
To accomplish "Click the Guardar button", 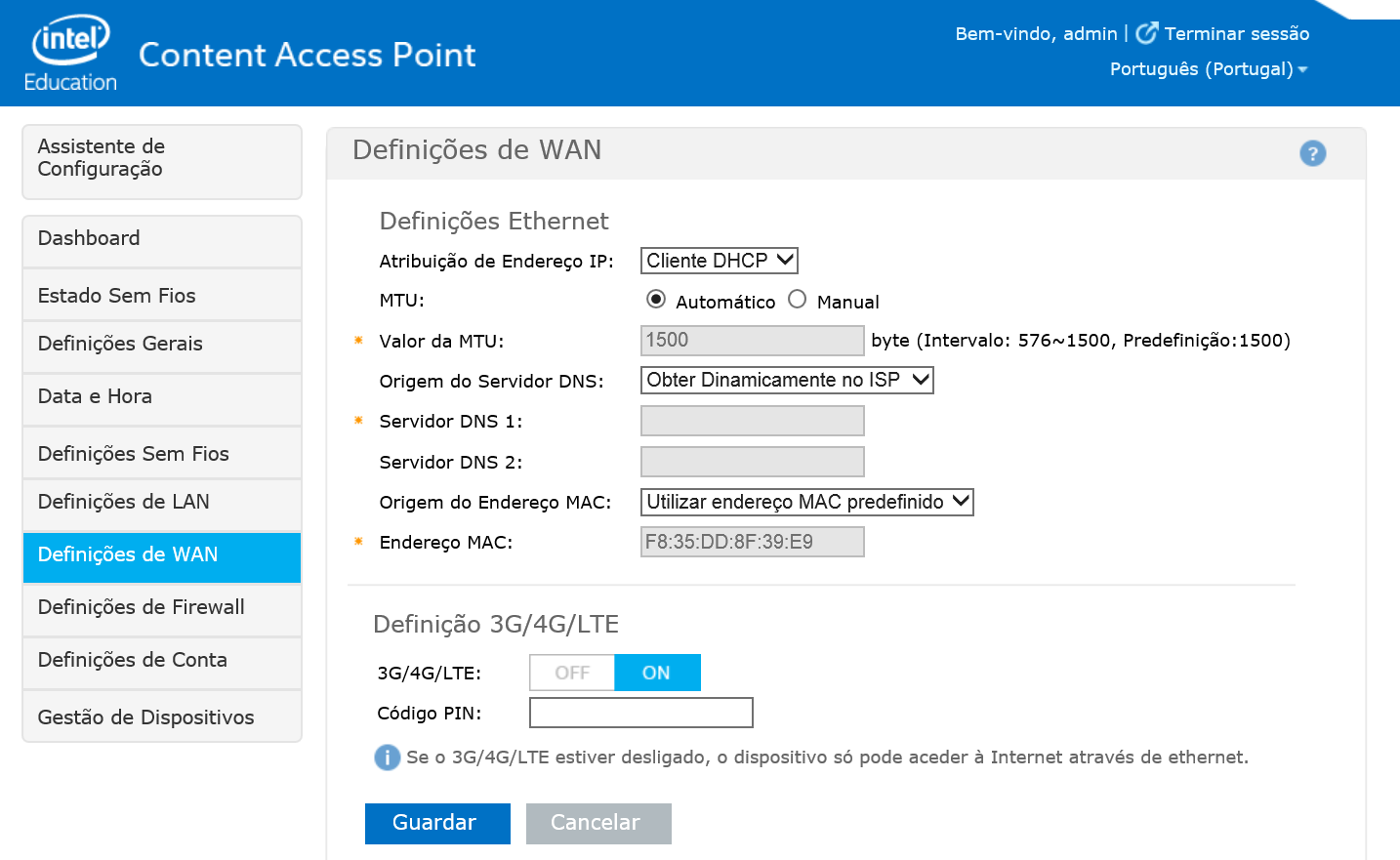I will (437, 823).
